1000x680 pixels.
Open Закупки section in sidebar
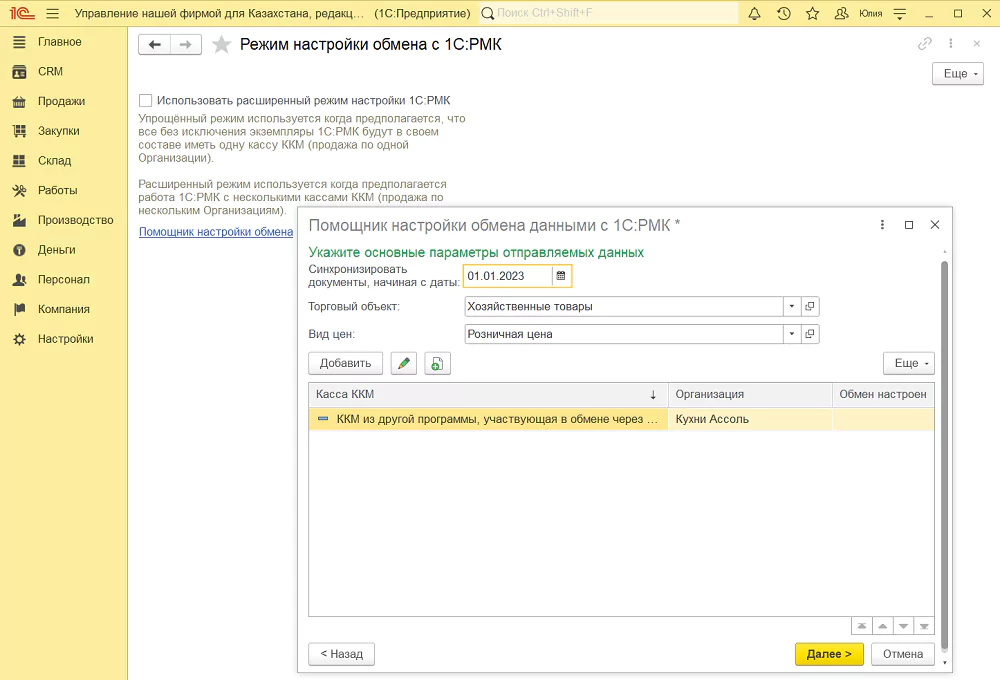pos(59,131)
